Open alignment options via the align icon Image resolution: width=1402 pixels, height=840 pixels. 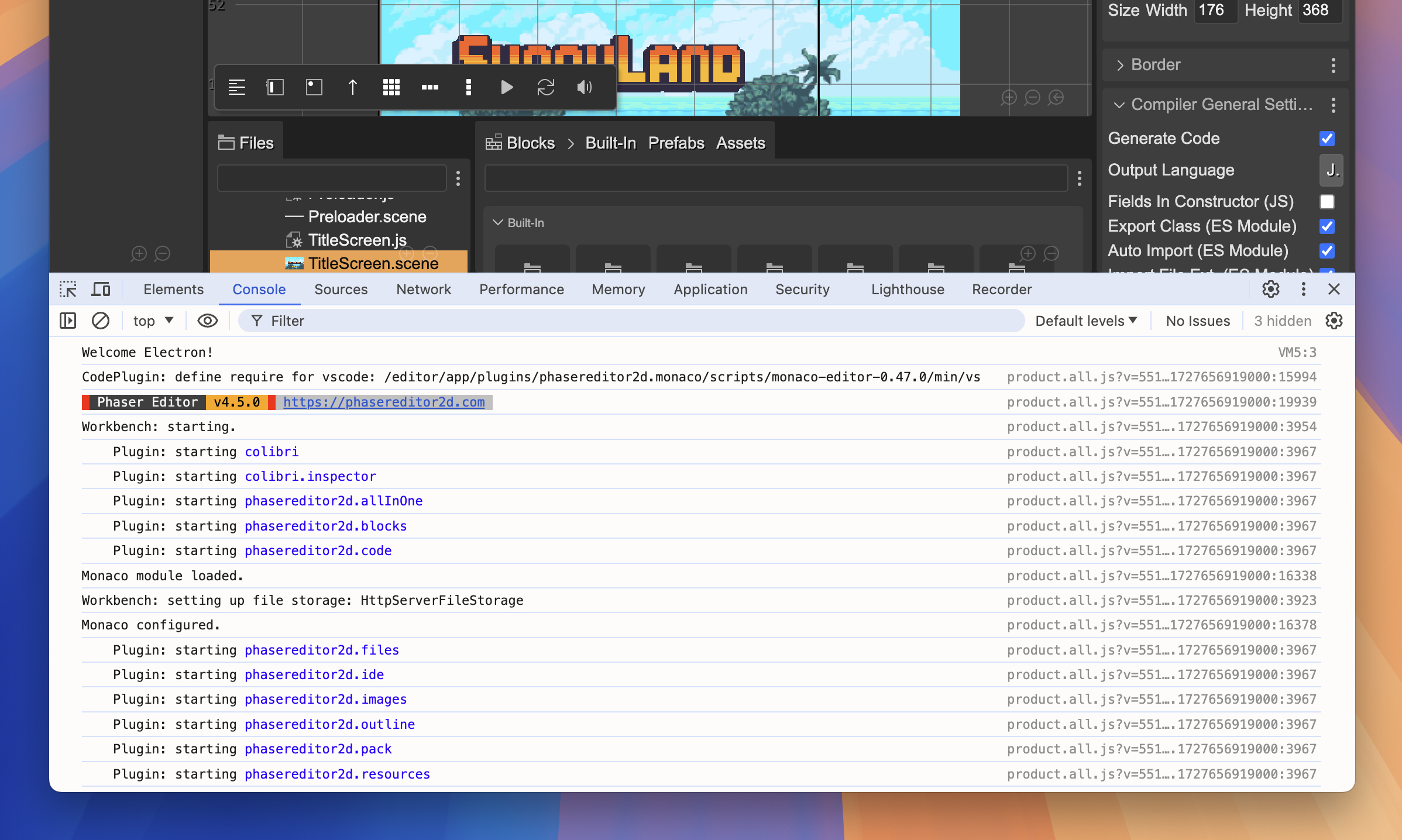[236, 87]
